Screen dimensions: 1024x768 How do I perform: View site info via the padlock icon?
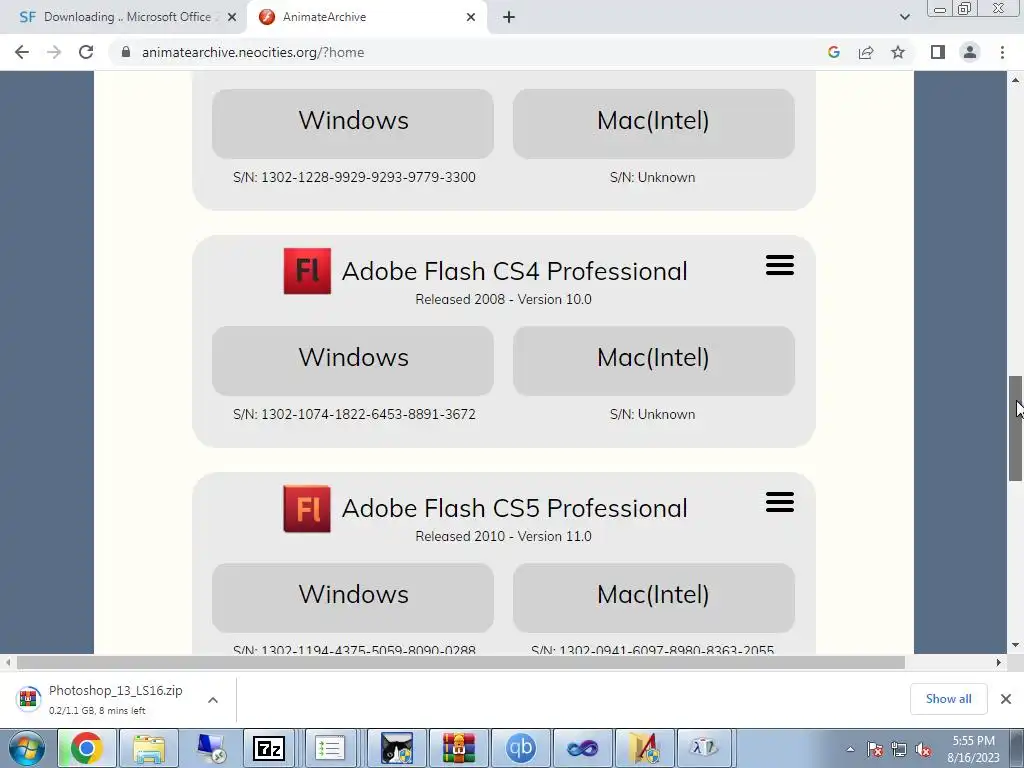pos(126,52)
